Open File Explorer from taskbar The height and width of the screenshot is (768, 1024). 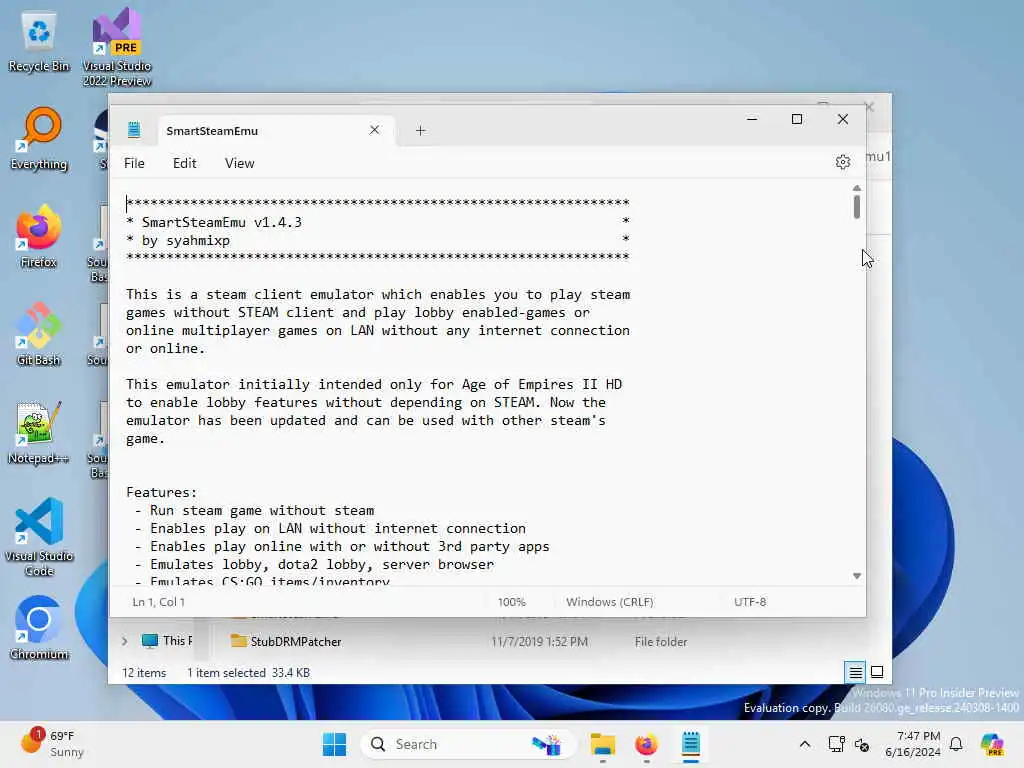602,744
